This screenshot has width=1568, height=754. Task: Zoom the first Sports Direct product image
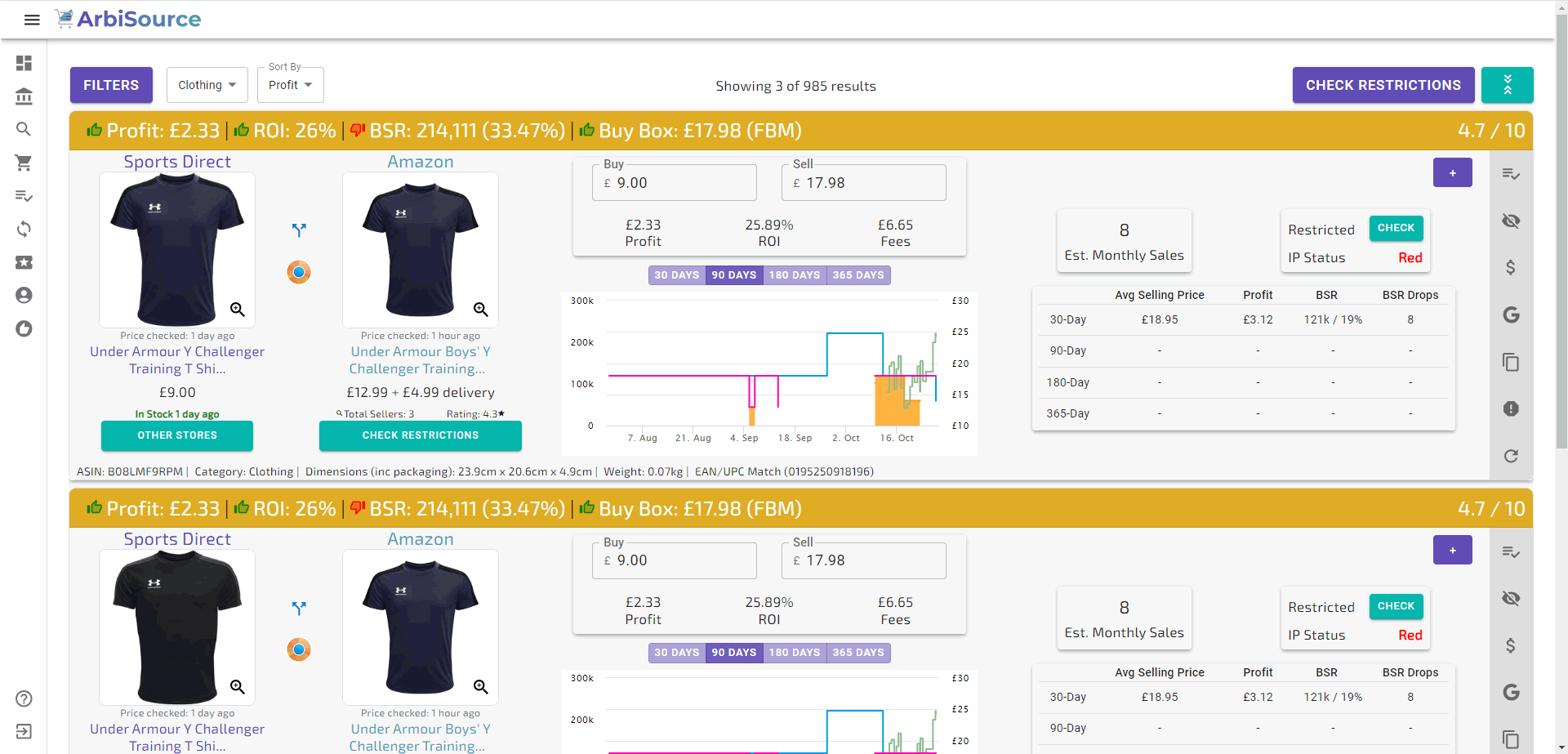point(238,310)
